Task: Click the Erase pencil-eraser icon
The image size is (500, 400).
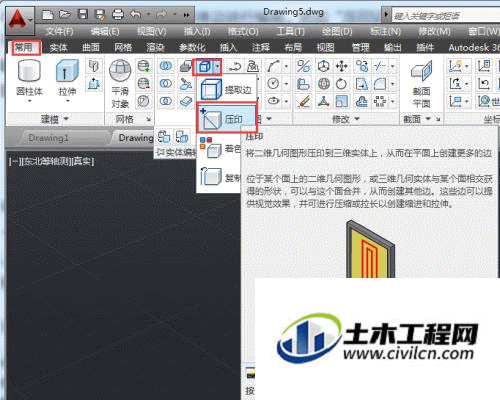Action: pyautogui.click(x=303, y=101)
